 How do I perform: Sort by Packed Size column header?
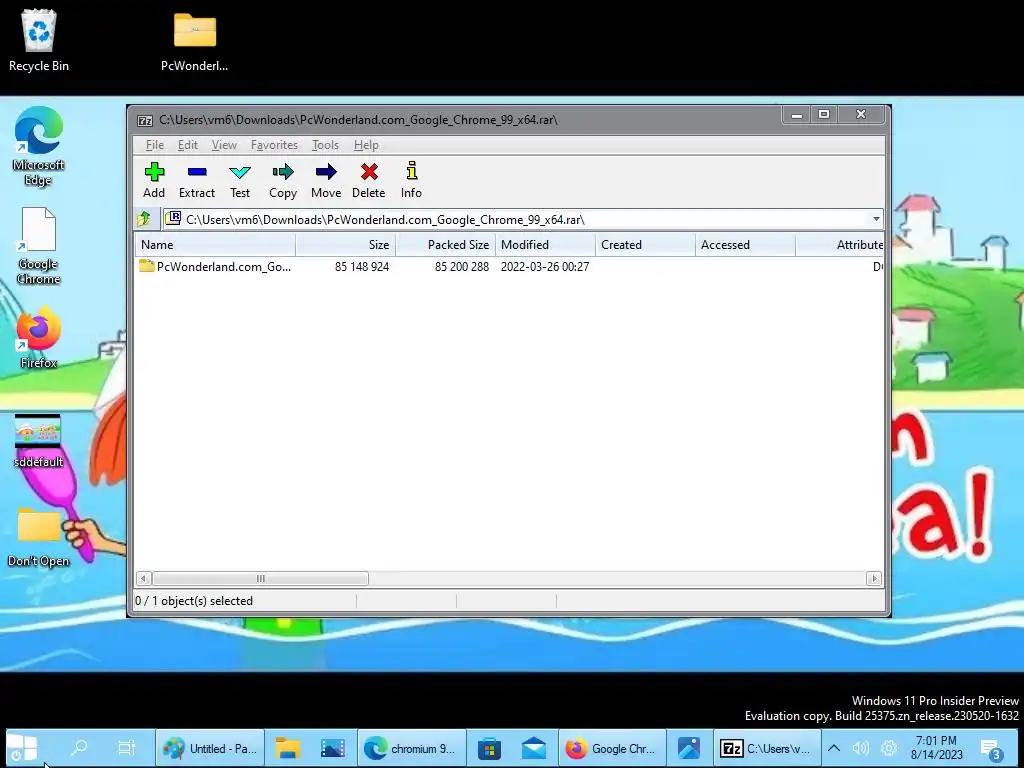[x=445, y=245]
